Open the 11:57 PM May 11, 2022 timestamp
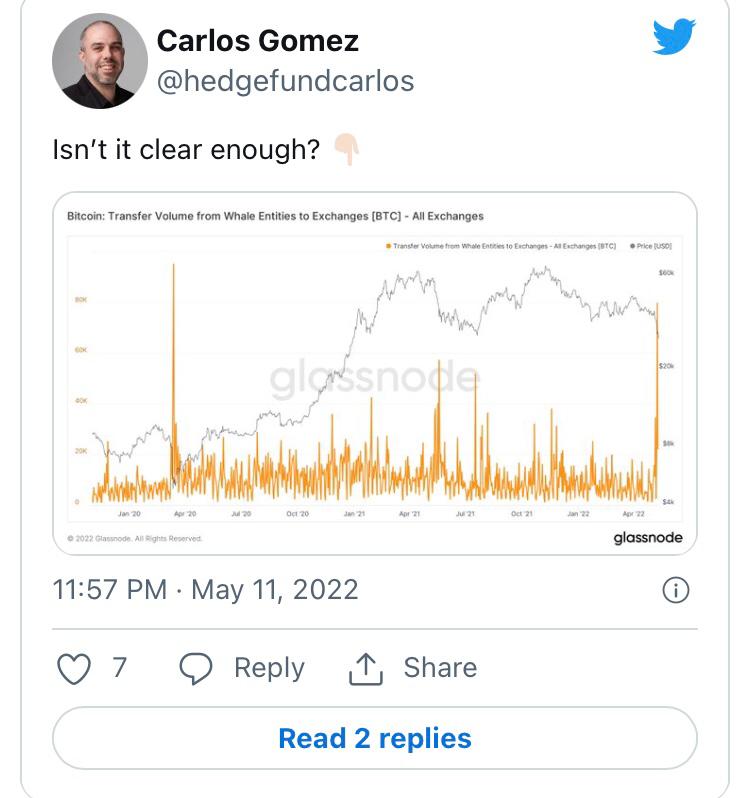The width and height of the screenshot is (750, 798). click(205, 589)
